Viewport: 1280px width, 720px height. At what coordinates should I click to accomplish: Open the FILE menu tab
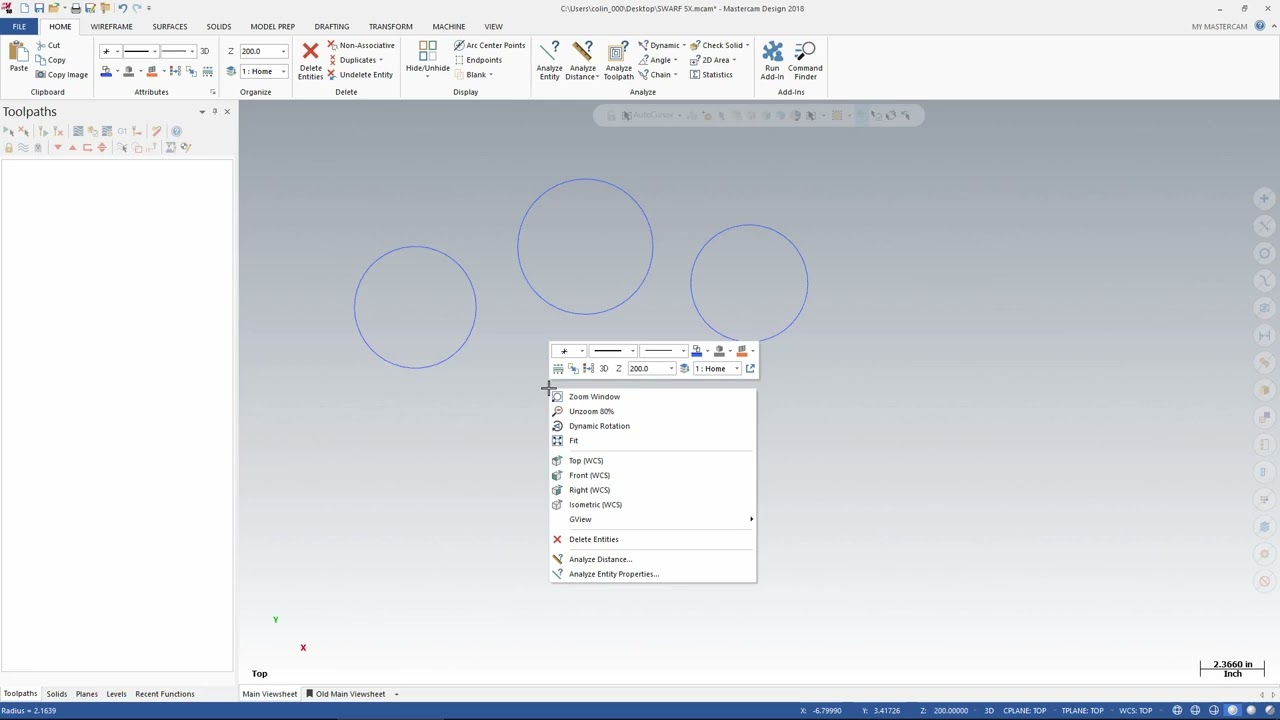click(x=19, y=27)
